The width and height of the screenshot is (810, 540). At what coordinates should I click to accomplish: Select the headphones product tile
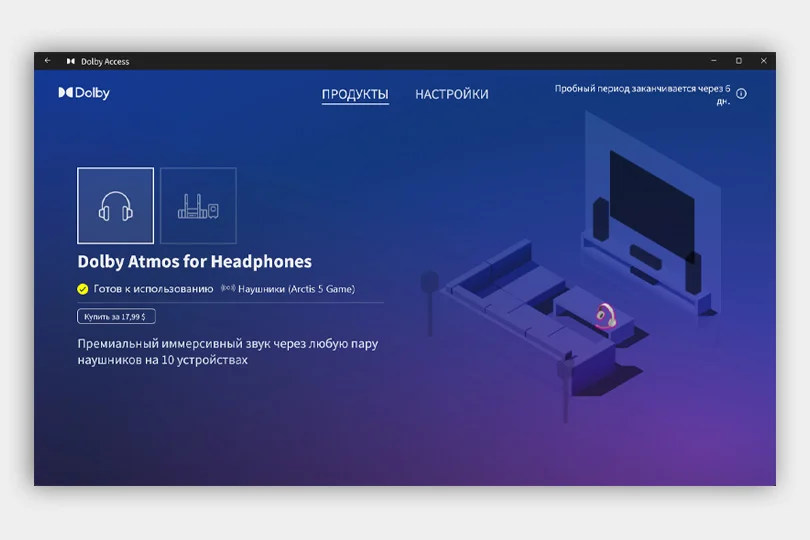coord(115,205)
